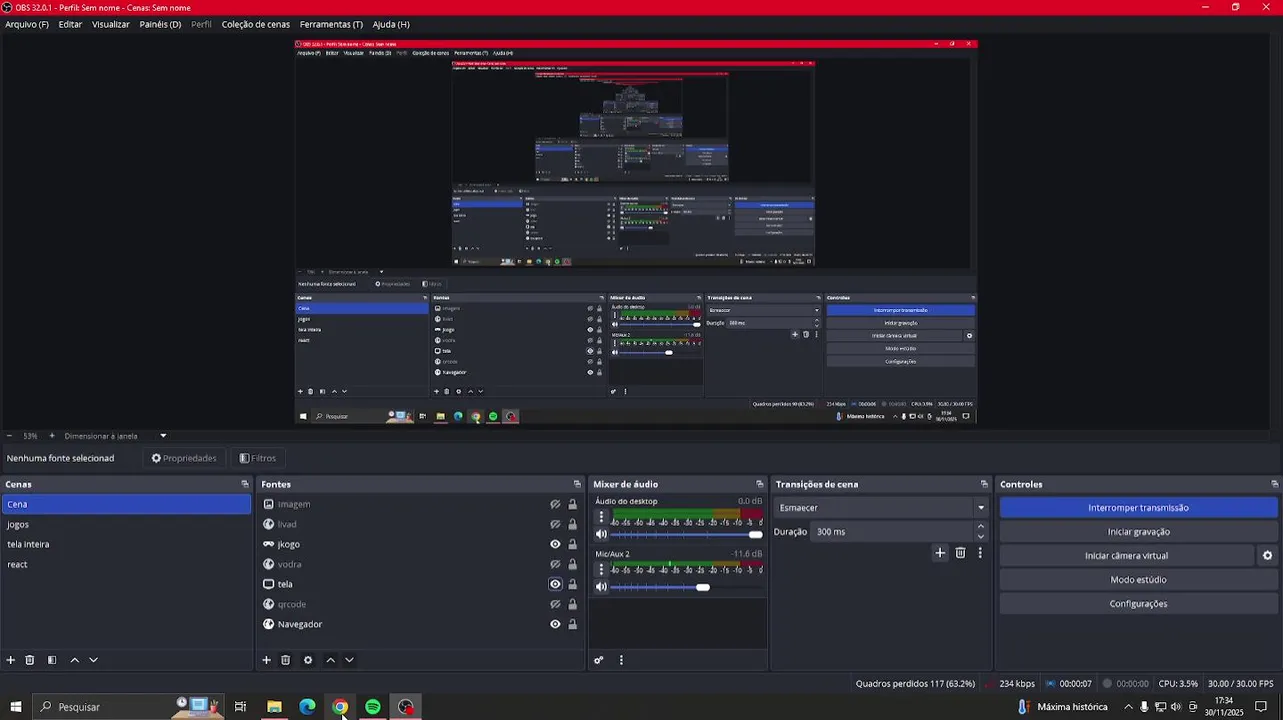
Task: Click Iniciar câmera virtual button
Action: tap(1126, 556)
